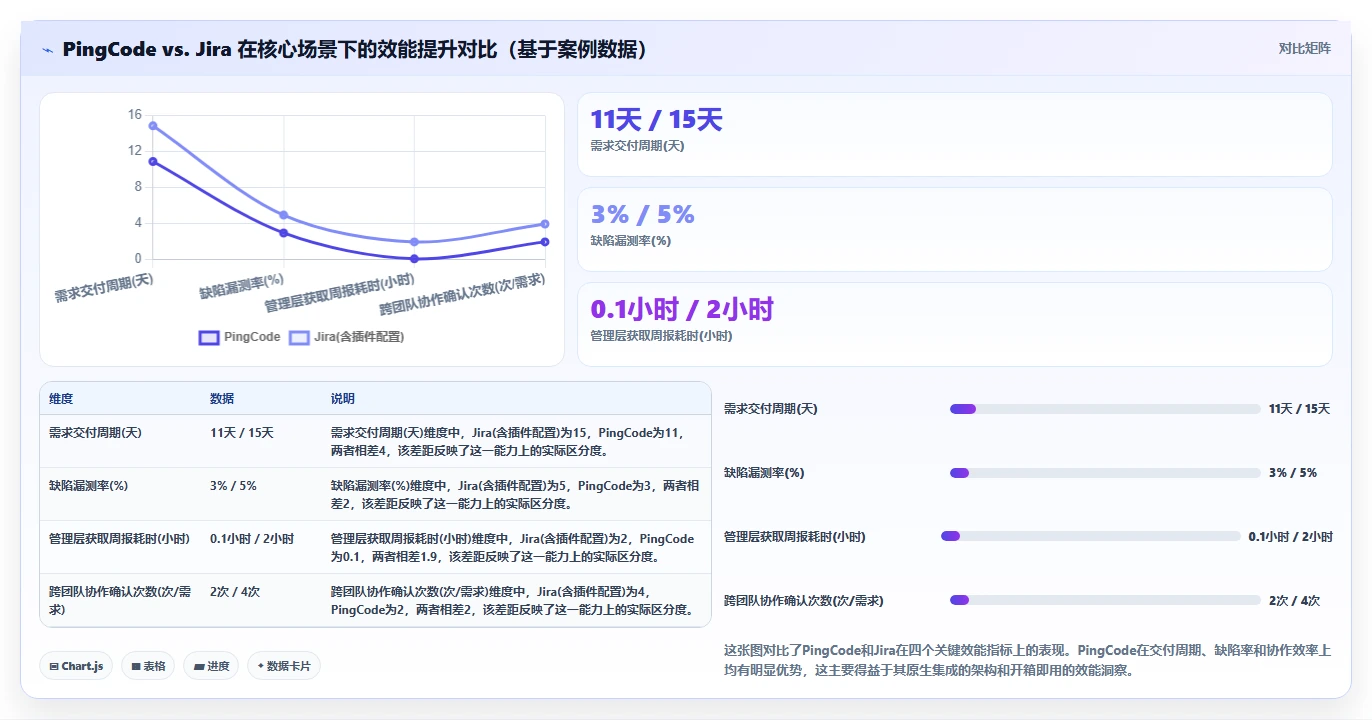The height and width of the screenshot is (720, 1372).
Task: Click the 管理层获取周报耗时(小时) progress row label
Action: pos(795,537)
